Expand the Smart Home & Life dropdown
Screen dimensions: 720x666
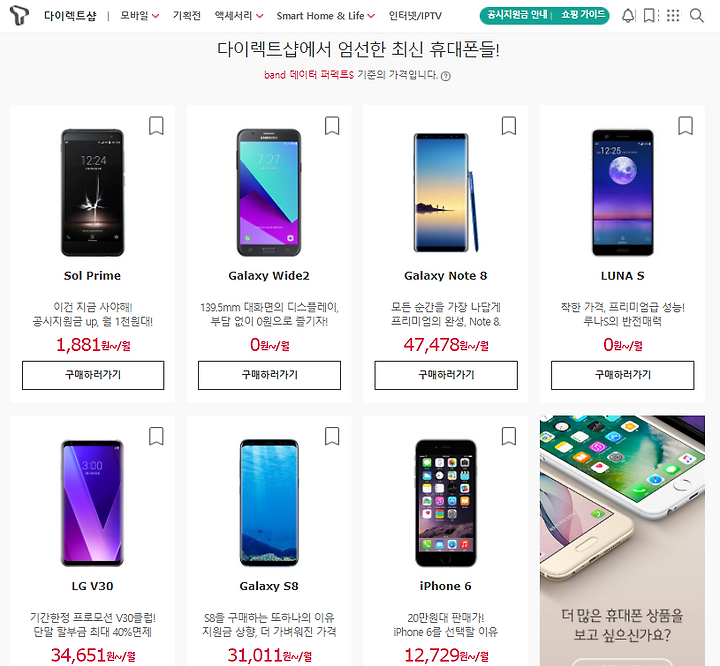pos(326,16)
